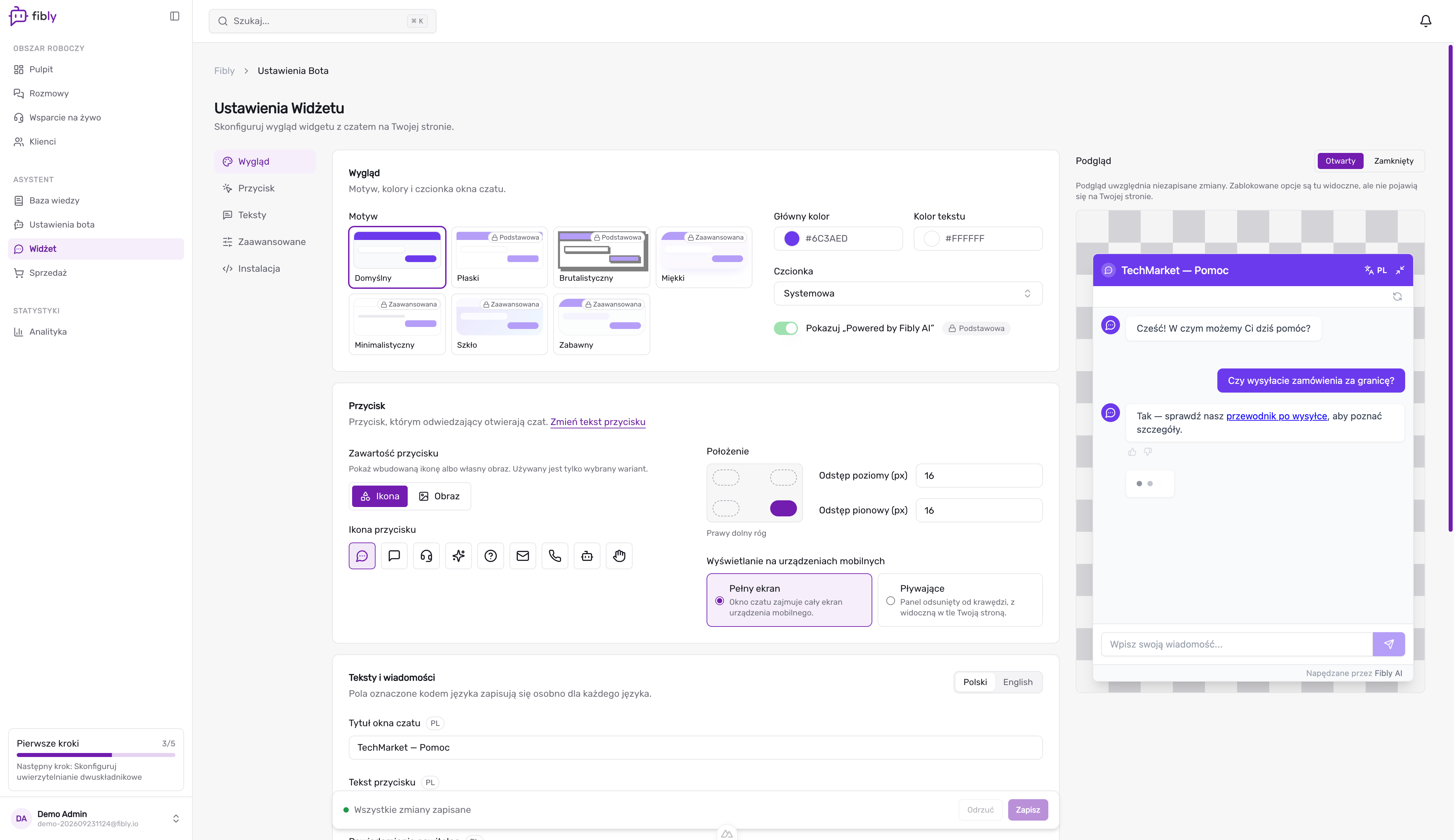
Task: Select the Domyślny theme thumbnail
Action: pos(397,257)
